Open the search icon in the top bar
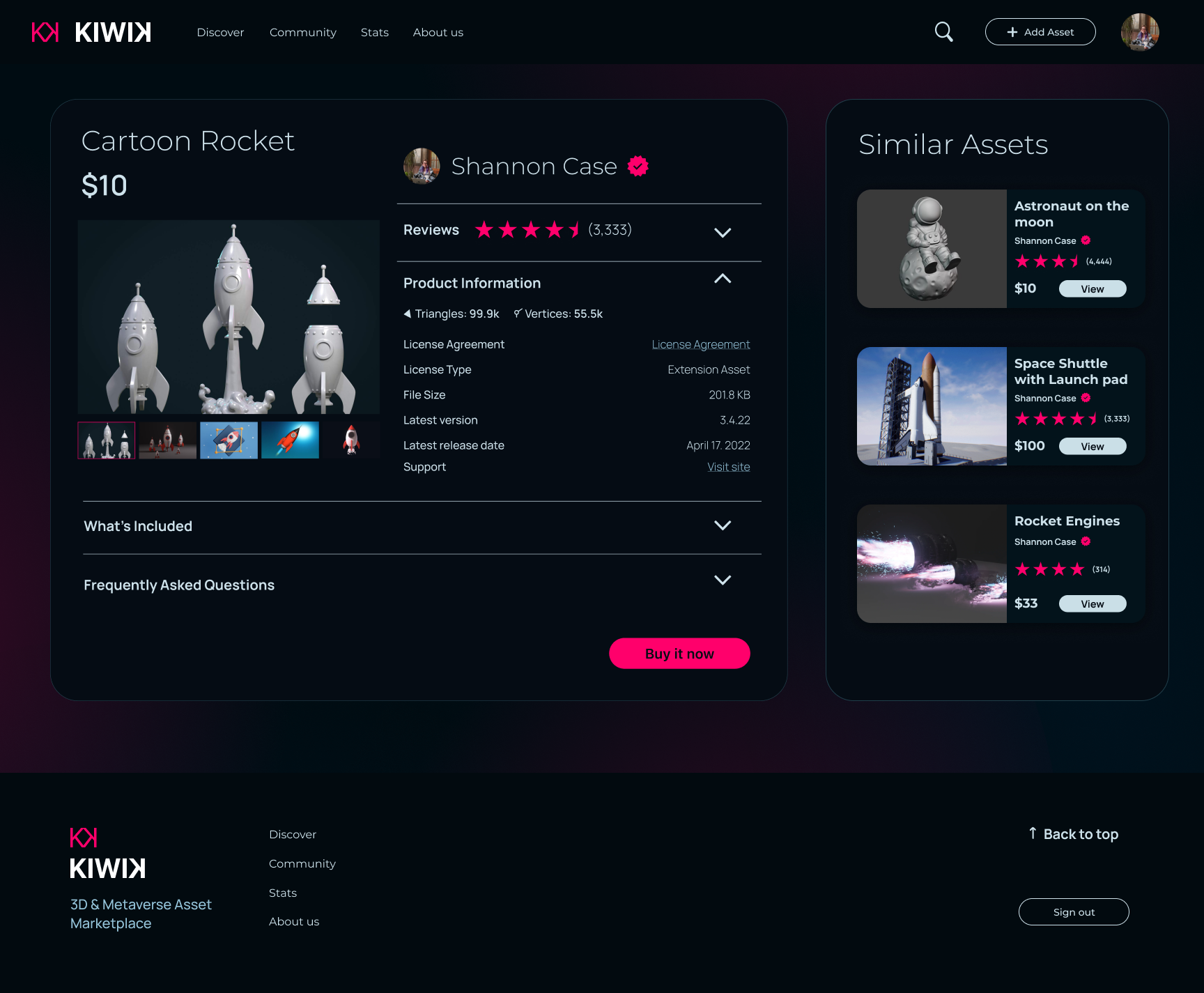Viewport: 1204px width, 993px height. [x=943, y=31]
